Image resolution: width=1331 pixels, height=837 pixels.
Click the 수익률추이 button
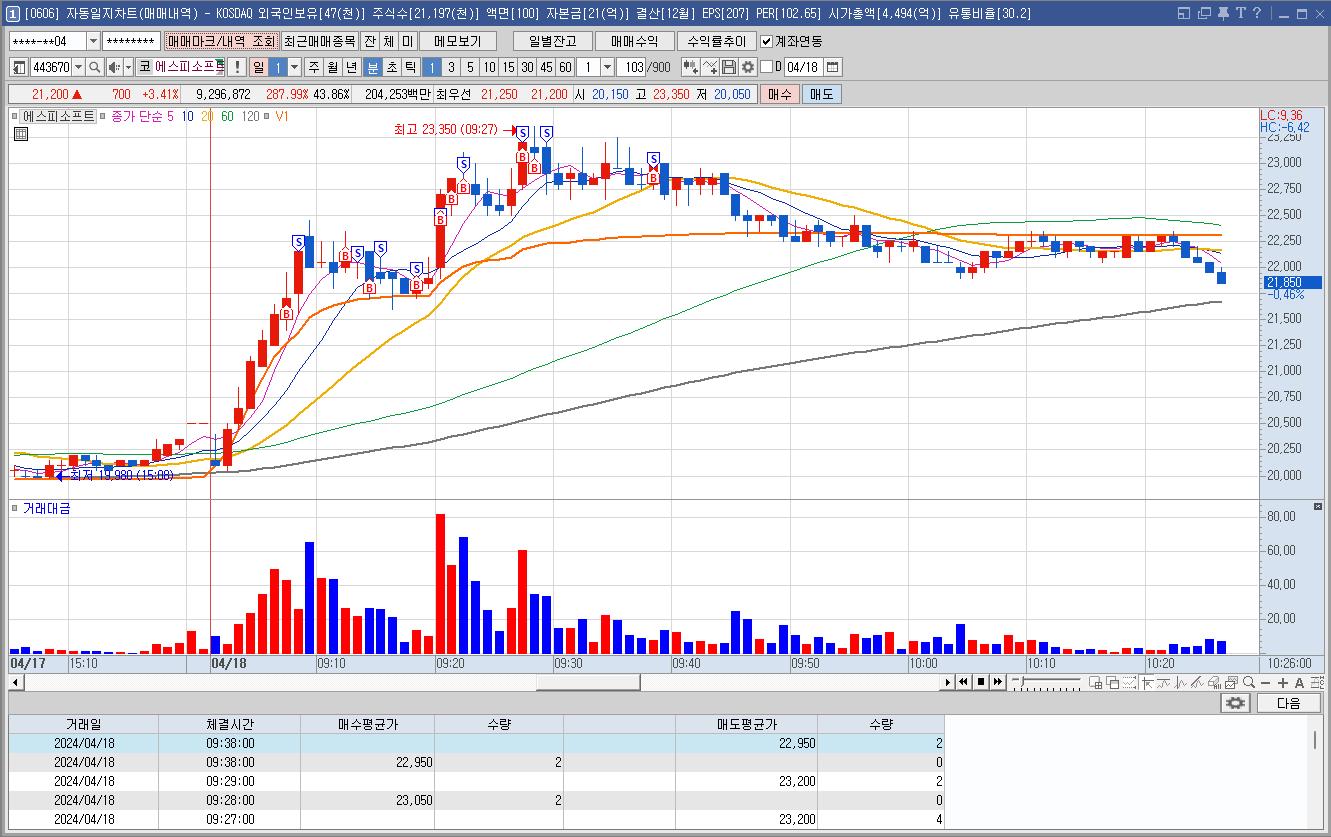coord(716,41)
